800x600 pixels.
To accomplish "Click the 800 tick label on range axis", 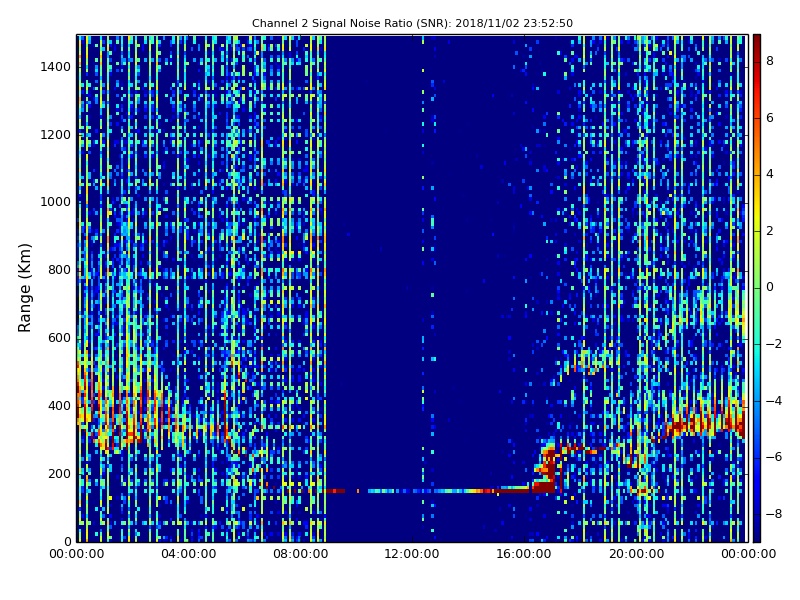I will click(x=59, y=270).
